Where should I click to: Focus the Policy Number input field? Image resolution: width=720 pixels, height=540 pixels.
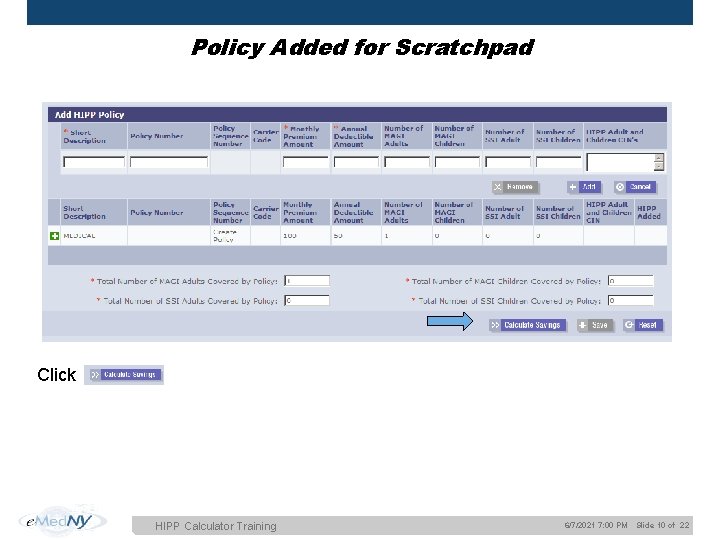click(169, 162)
